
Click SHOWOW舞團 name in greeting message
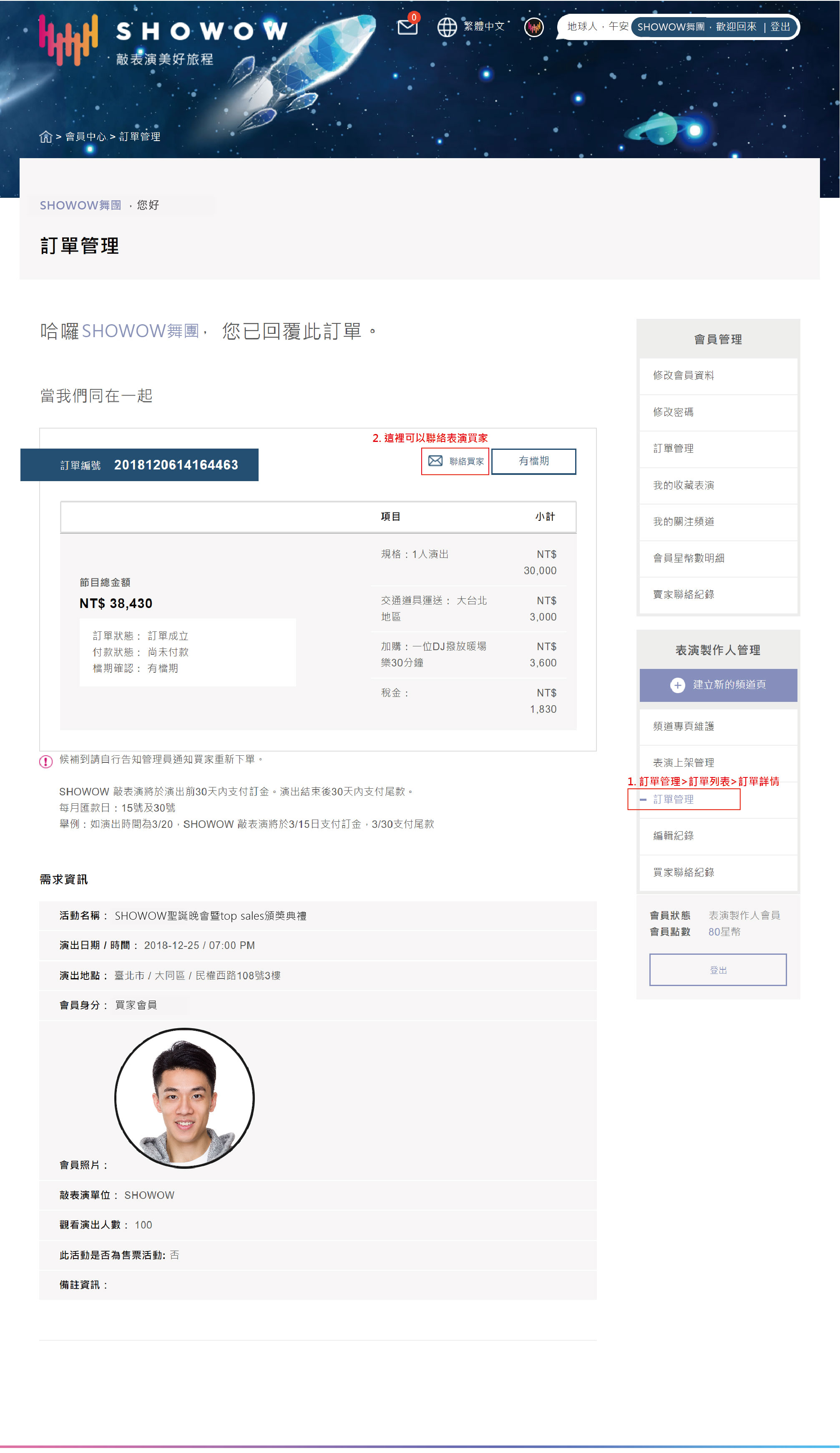click(x=140, y=332)
